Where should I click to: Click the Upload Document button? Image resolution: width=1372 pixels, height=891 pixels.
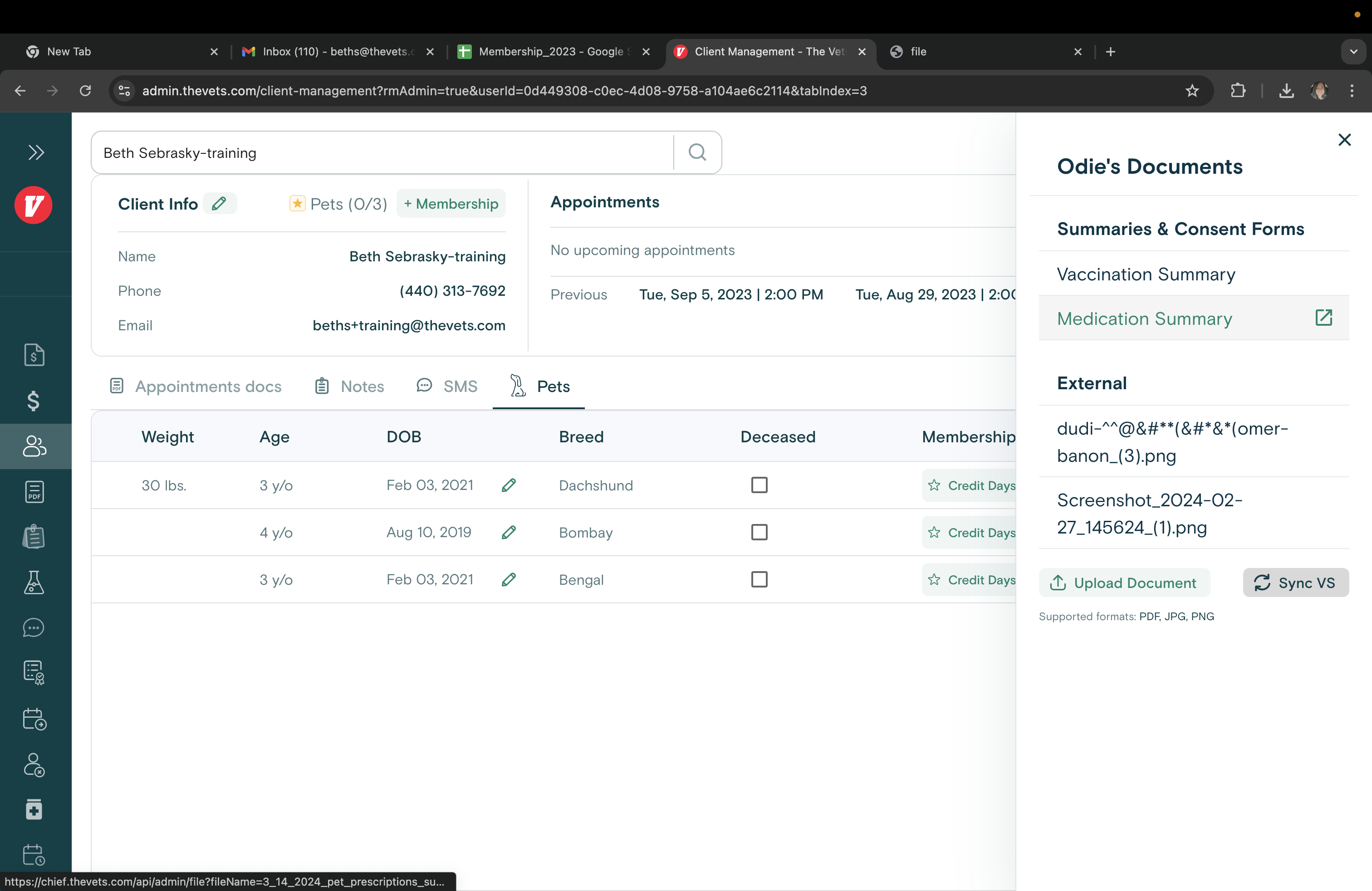point(1124,583)
